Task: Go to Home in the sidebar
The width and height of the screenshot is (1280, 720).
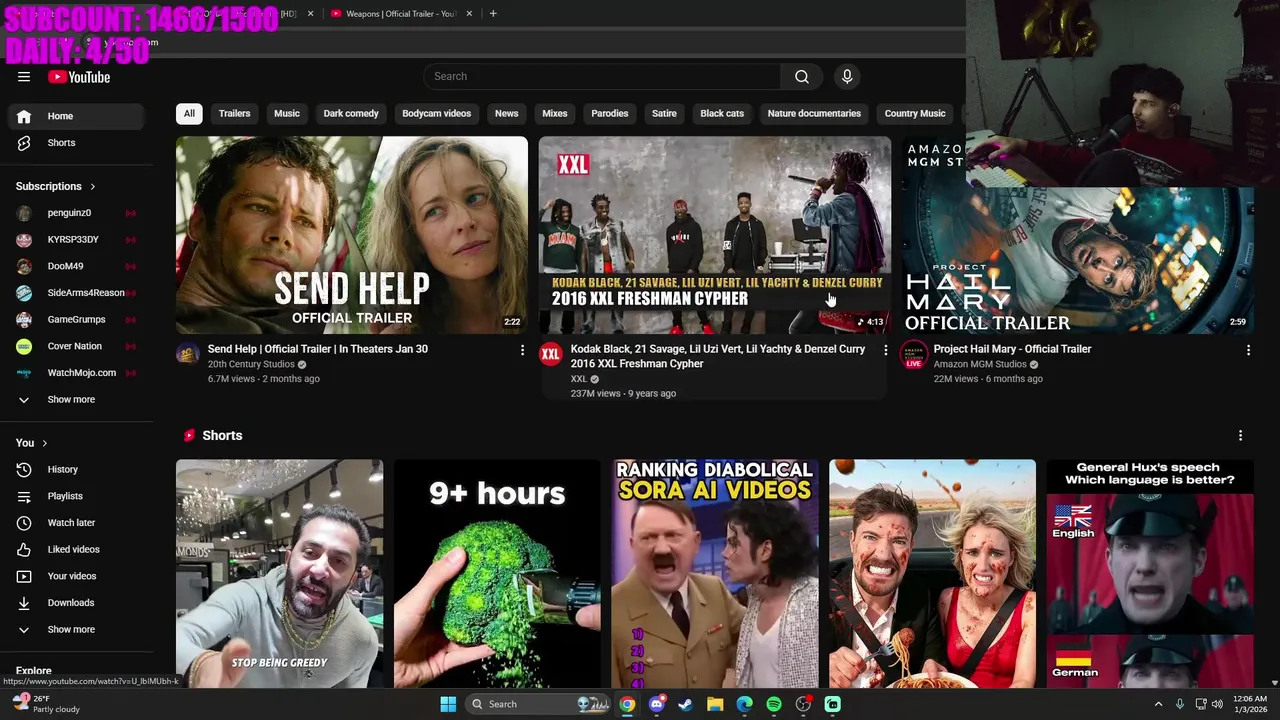Action: pyautogui.click(x=76, y=116)
